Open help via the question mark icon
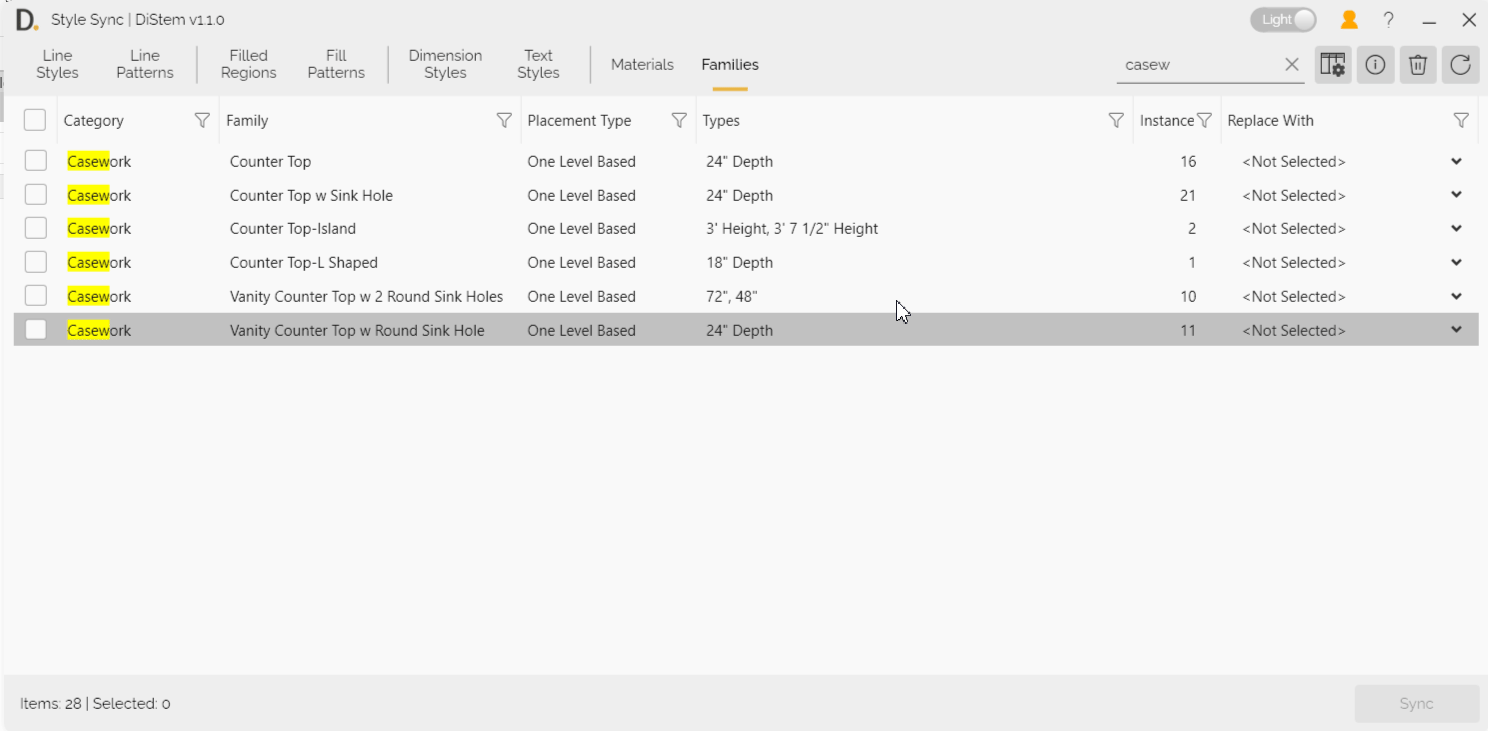 click(x=1388, y=19)
